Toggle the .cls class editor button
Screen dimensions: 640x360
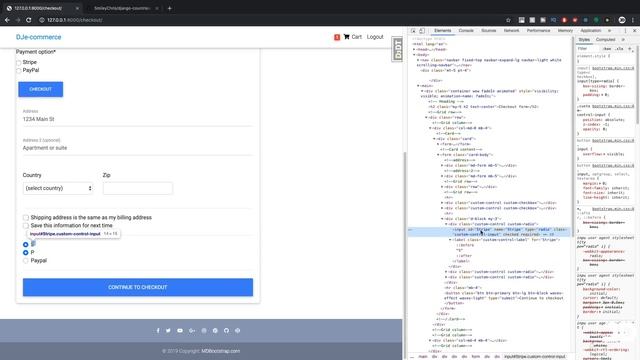(620, 49)
